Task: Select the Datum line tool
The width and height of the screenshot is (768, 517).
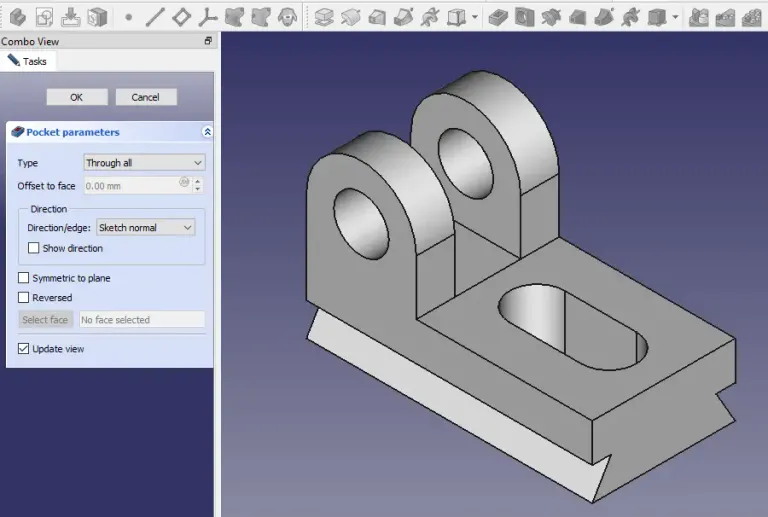Action: [155, 17]
